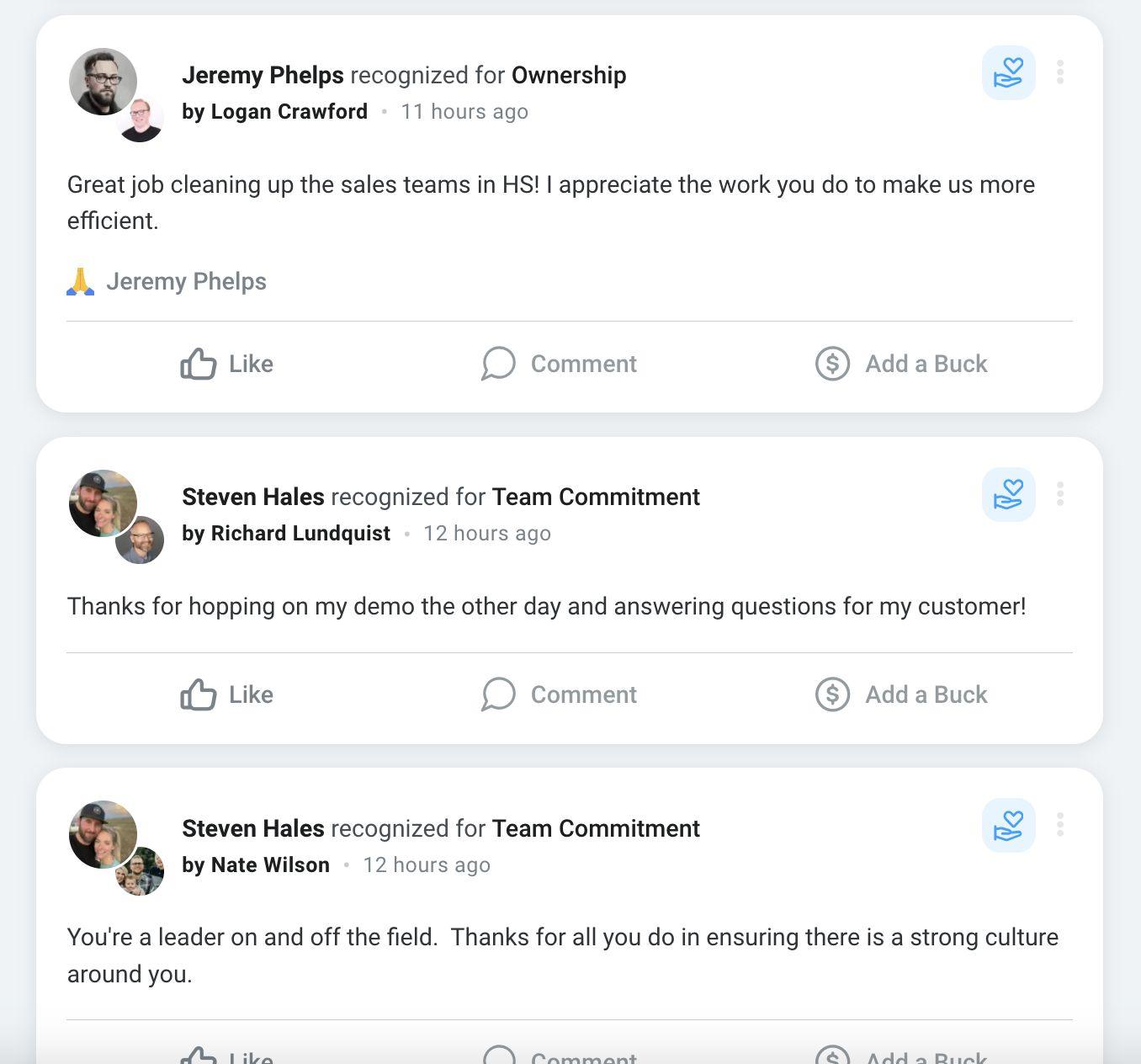Open three-dot menu on Jeremy Phelps post
The width and height of the screenshot is (1141, 1064).
coord(1060,72)
